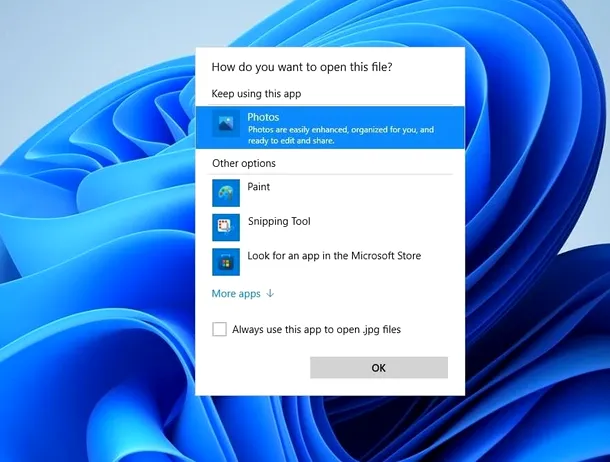Click the 'Keep using this app' heading
610x462 pixels.
coord(256,94)
